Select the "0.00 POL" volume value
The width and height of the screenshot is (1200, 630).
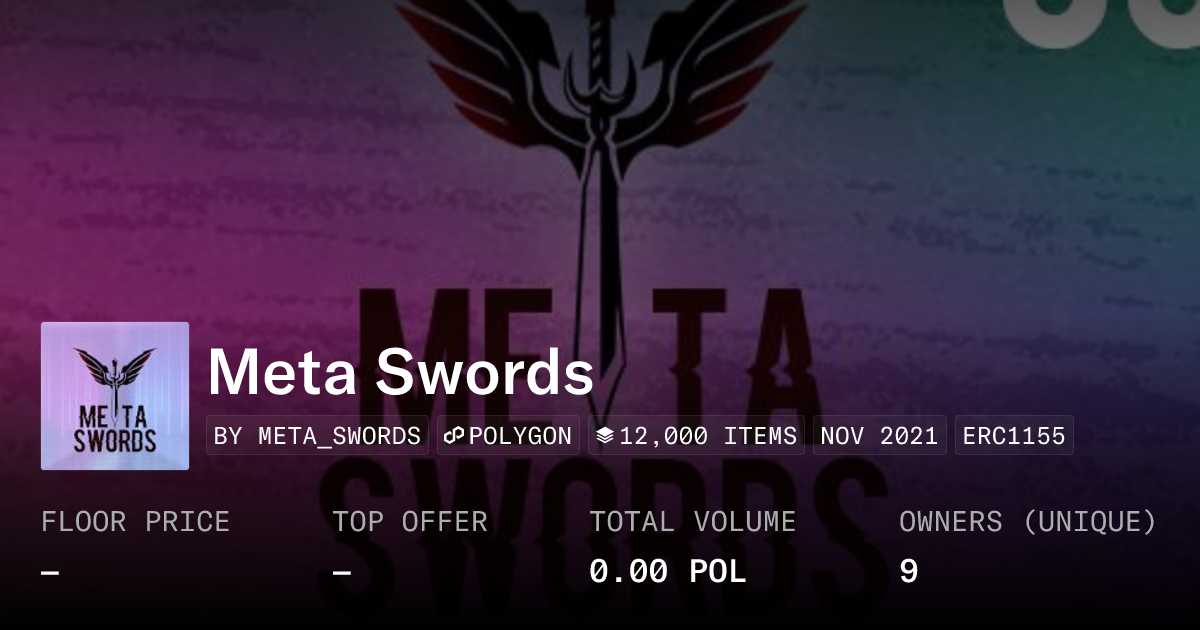667,572
